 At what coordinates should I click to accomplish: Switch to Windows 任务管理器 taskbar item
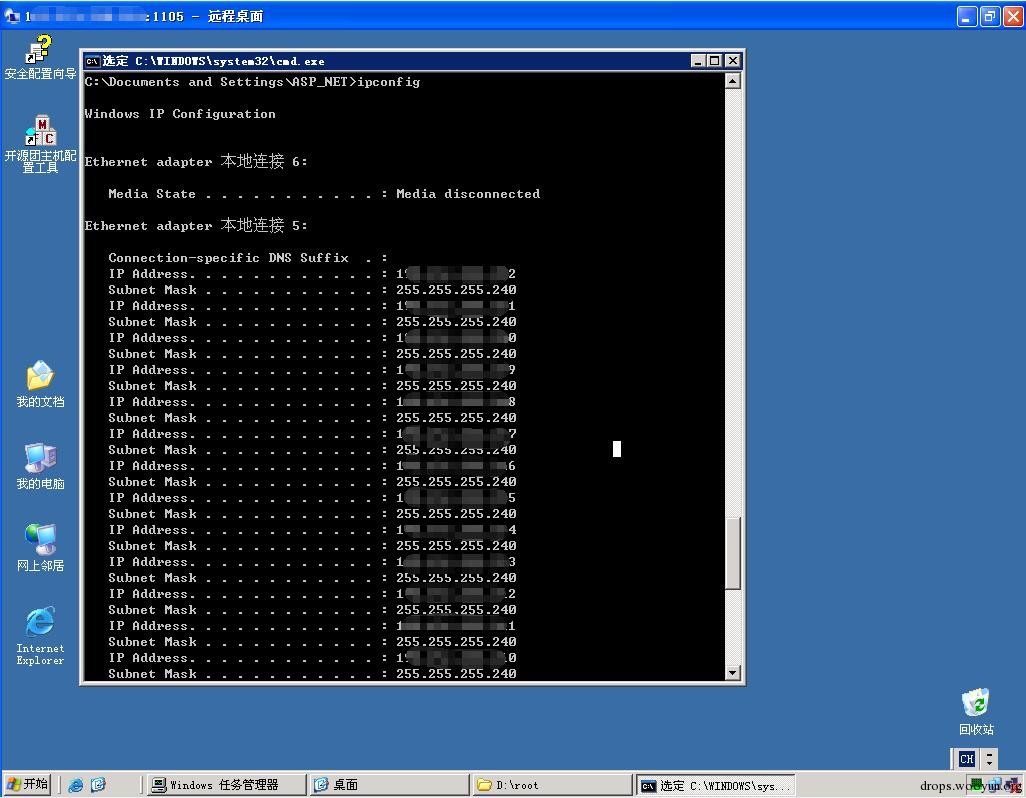226,784
